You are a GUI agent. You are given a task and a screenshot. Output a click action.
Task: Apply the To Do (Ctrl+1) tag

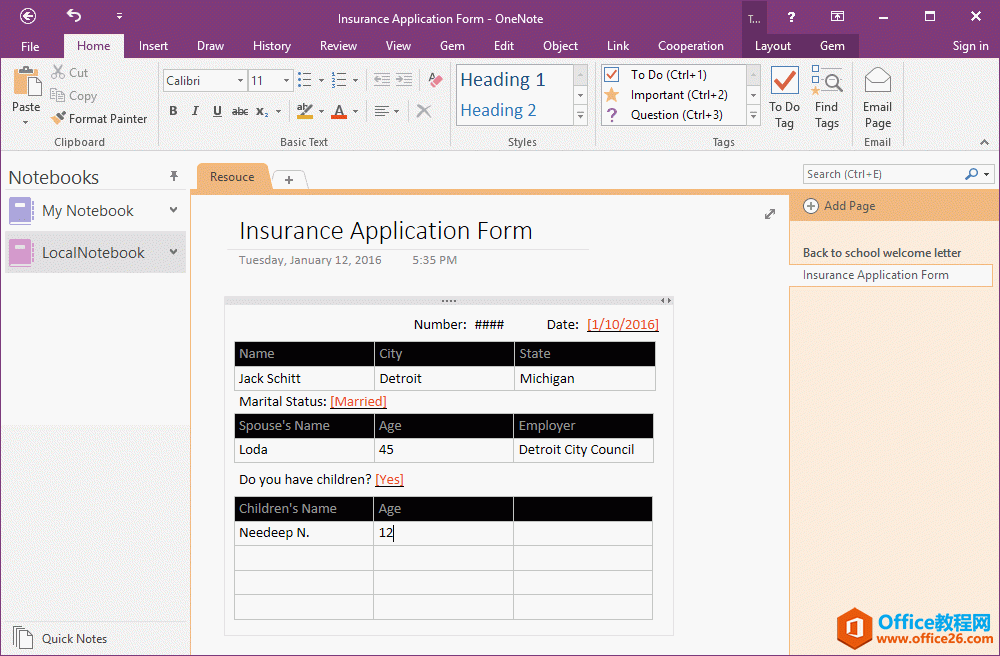pyautogui.click(x=668, y=75)
